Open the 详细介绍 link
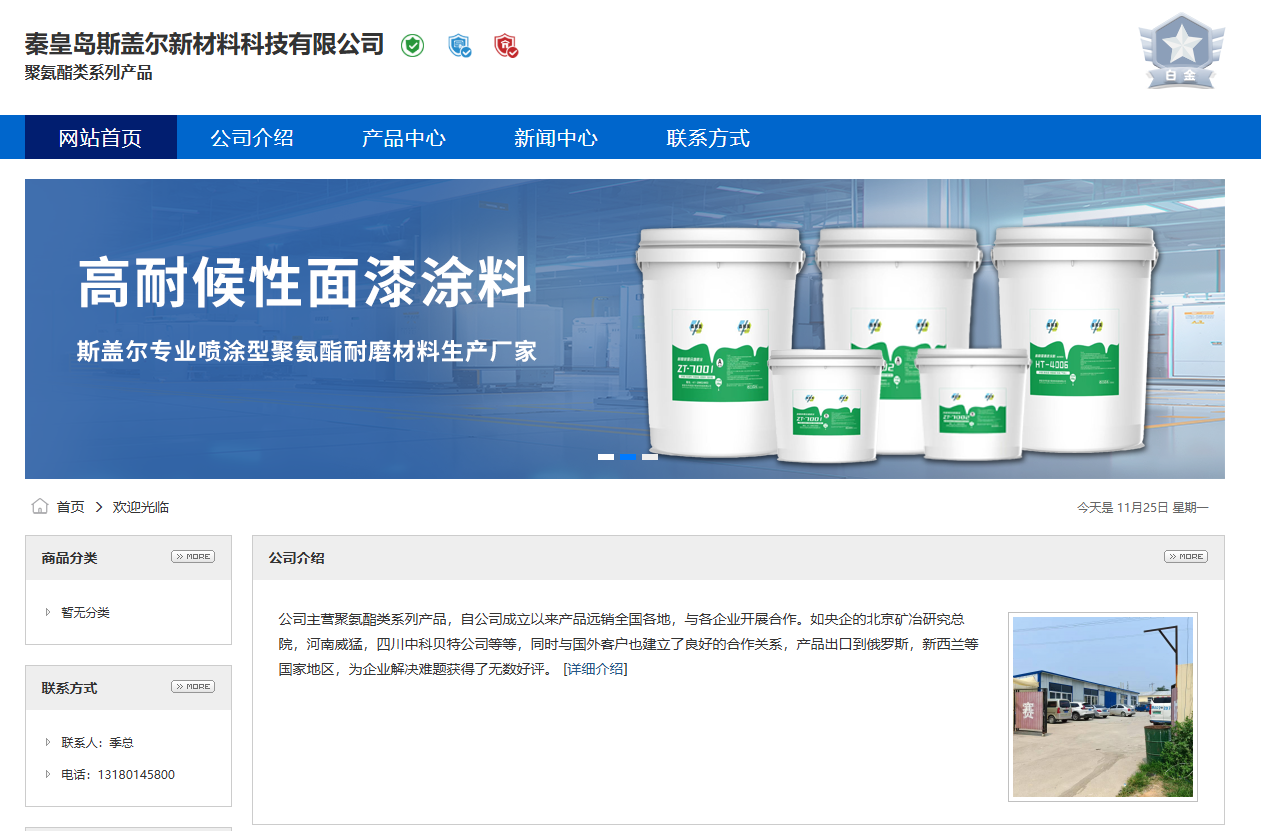Viewport: 1261px width, 831px height. 595,669
